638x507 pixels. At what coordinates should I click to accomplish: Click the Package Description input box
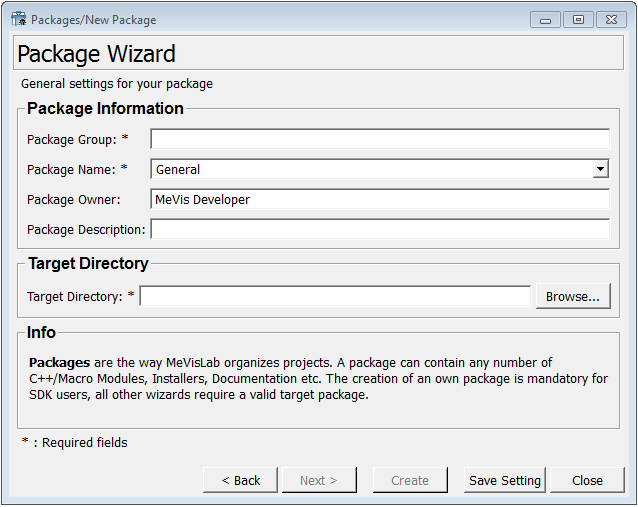tap(380, 229)
